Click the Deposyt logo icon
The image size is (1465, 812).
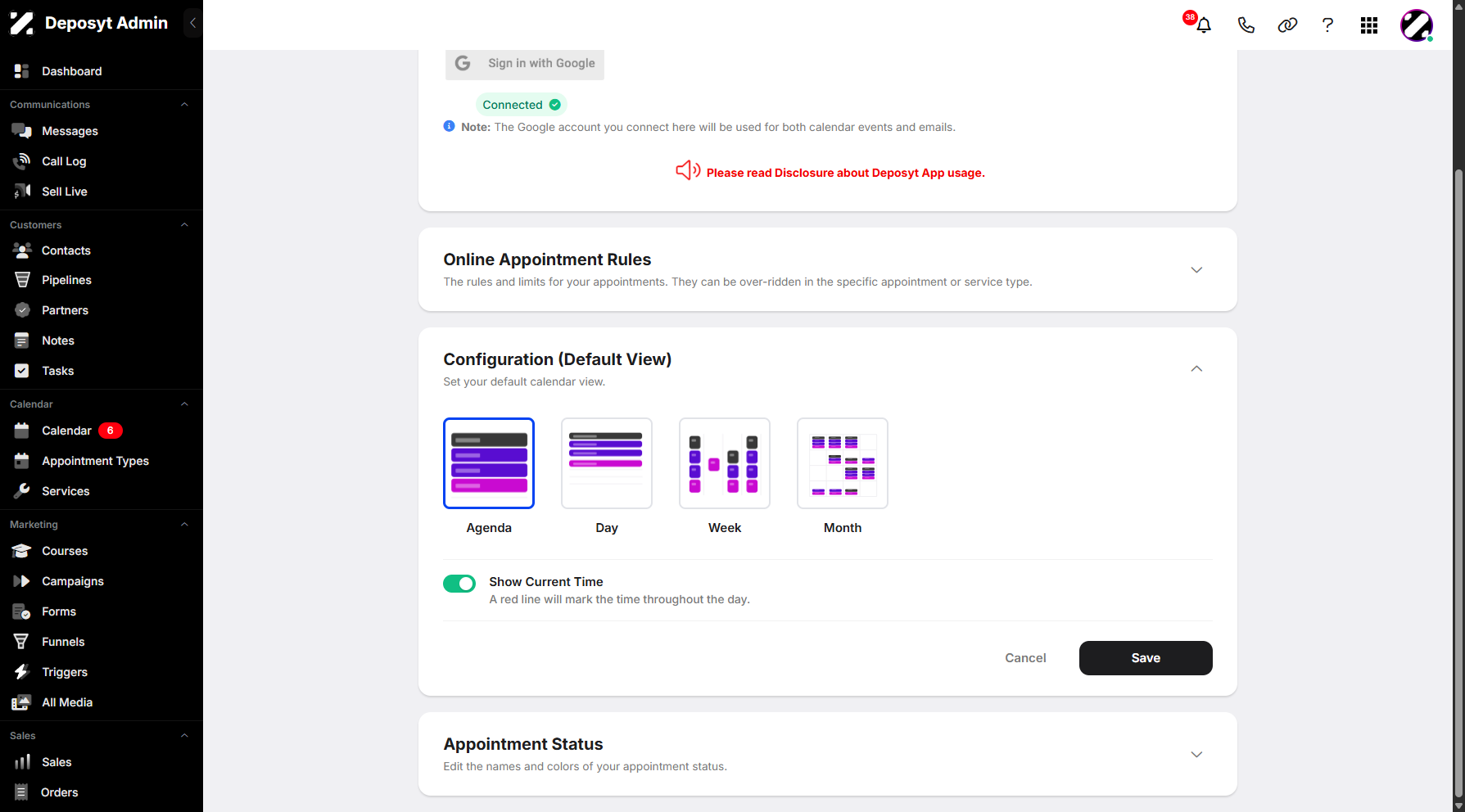[x=22, y=23]
